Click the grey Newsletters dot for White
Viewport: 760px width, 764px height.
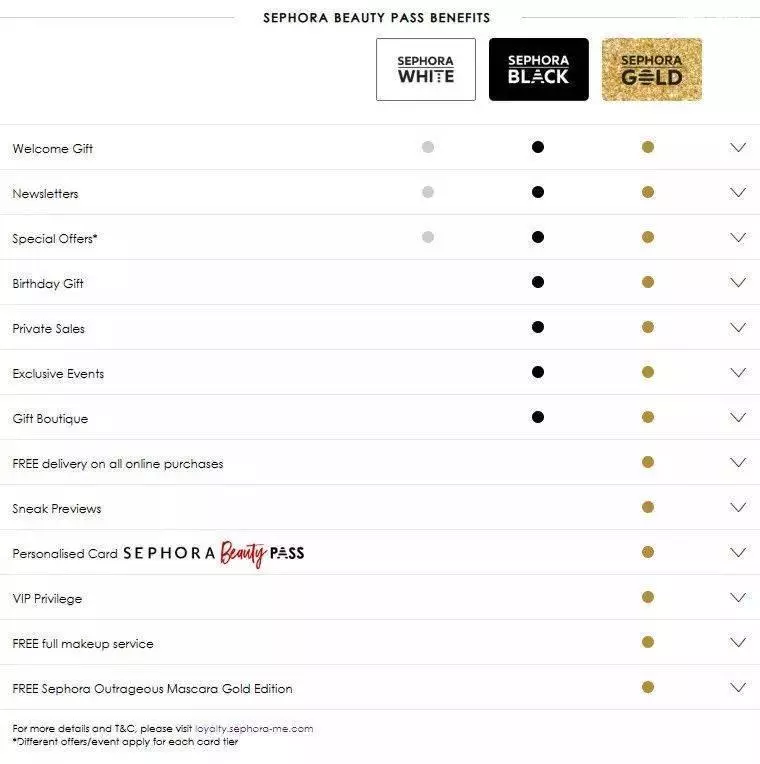[428, 192]
